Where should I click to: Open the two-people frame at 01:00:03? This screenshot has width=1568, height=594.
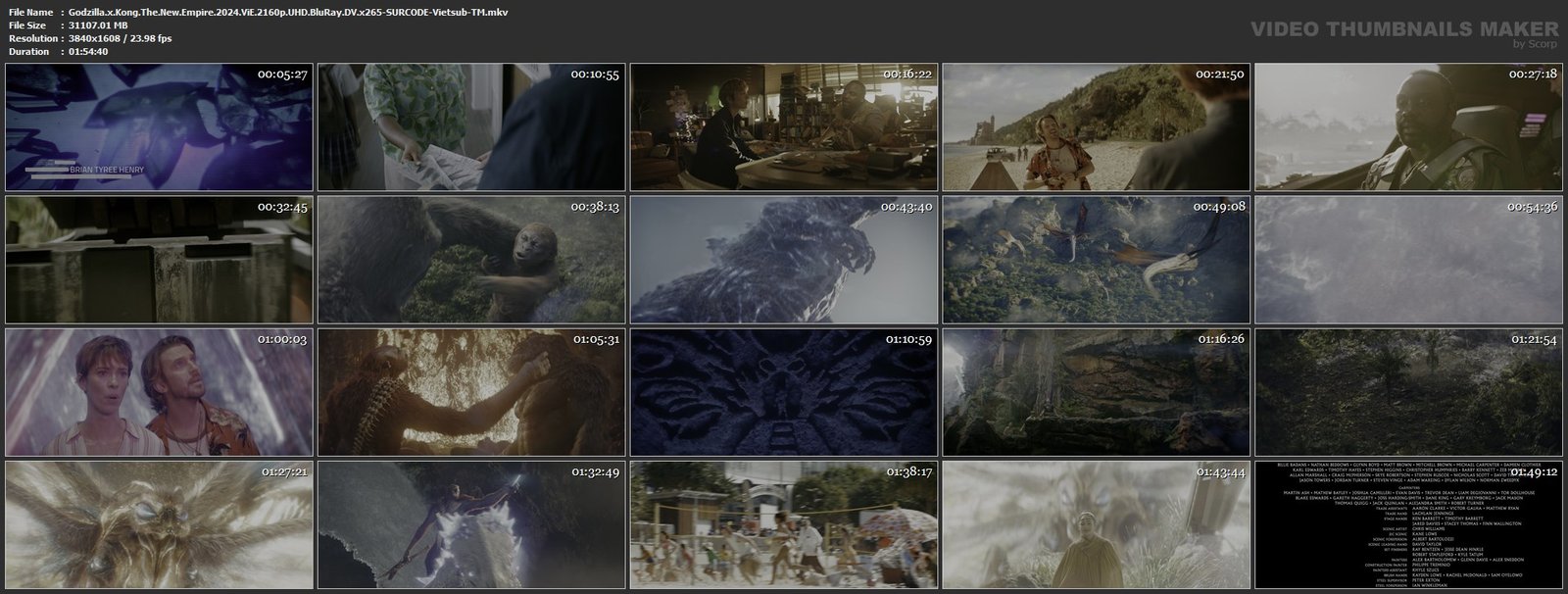pos(159,392)
